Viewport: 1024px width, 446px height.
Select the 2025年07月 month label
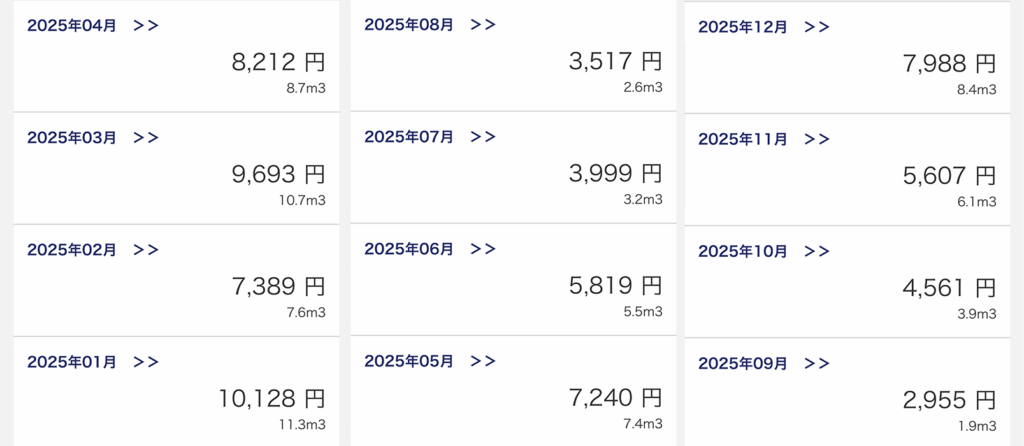(x=409, y=137)
